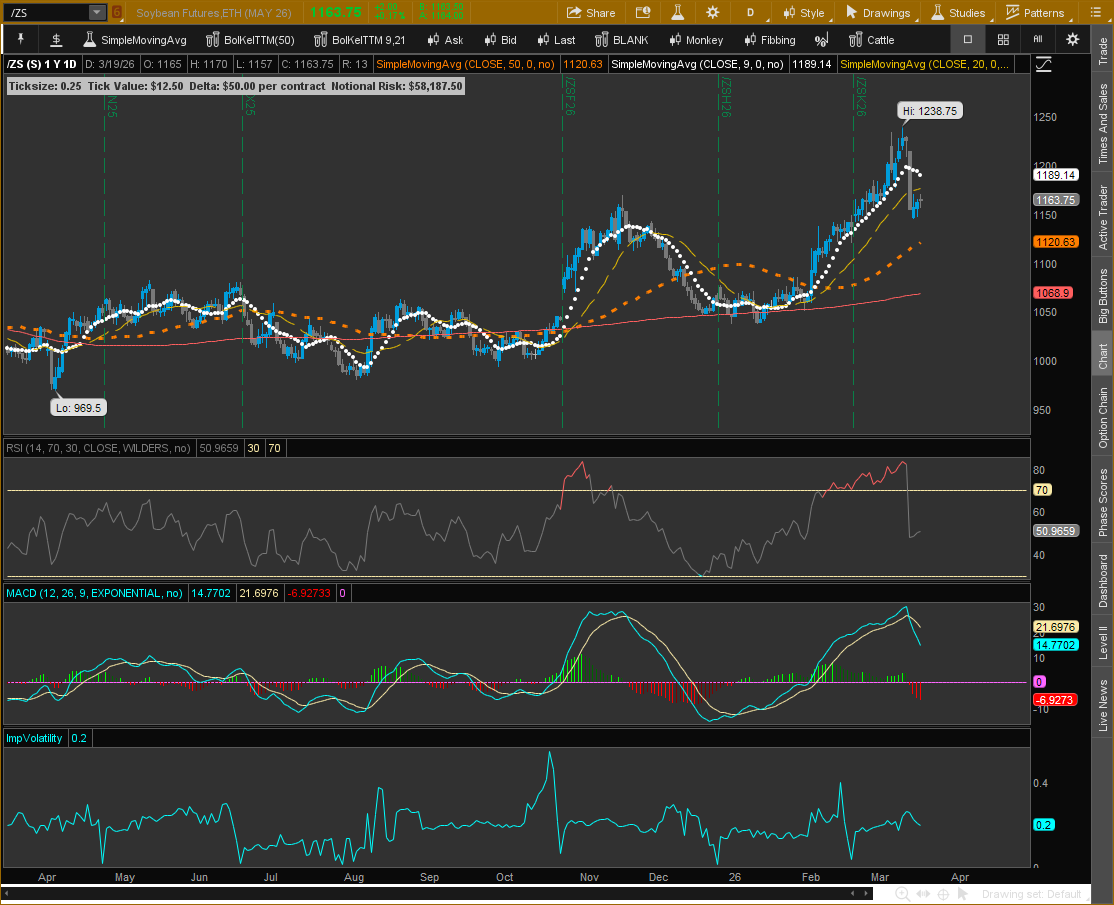This screenshot has height=905, width=1114.
Task: Open chart settings gear beside timeframe D
Action: click(713, 13)
